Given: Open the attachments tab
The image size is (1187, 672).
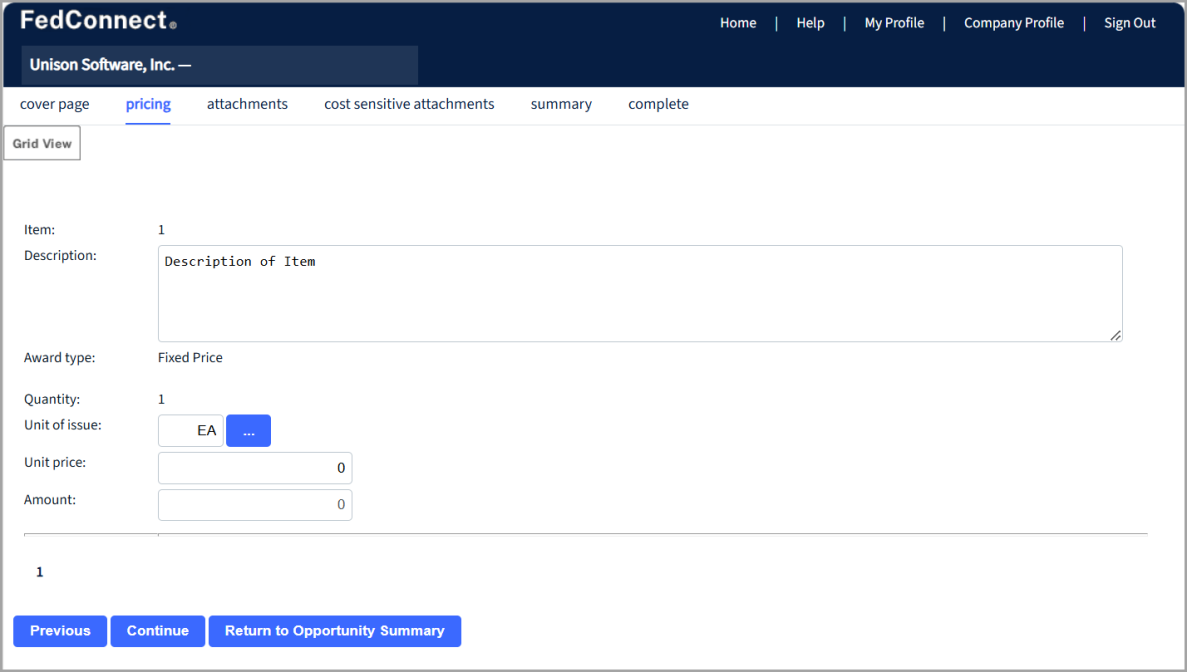Looking at the screenshot, I should [248, 104].
